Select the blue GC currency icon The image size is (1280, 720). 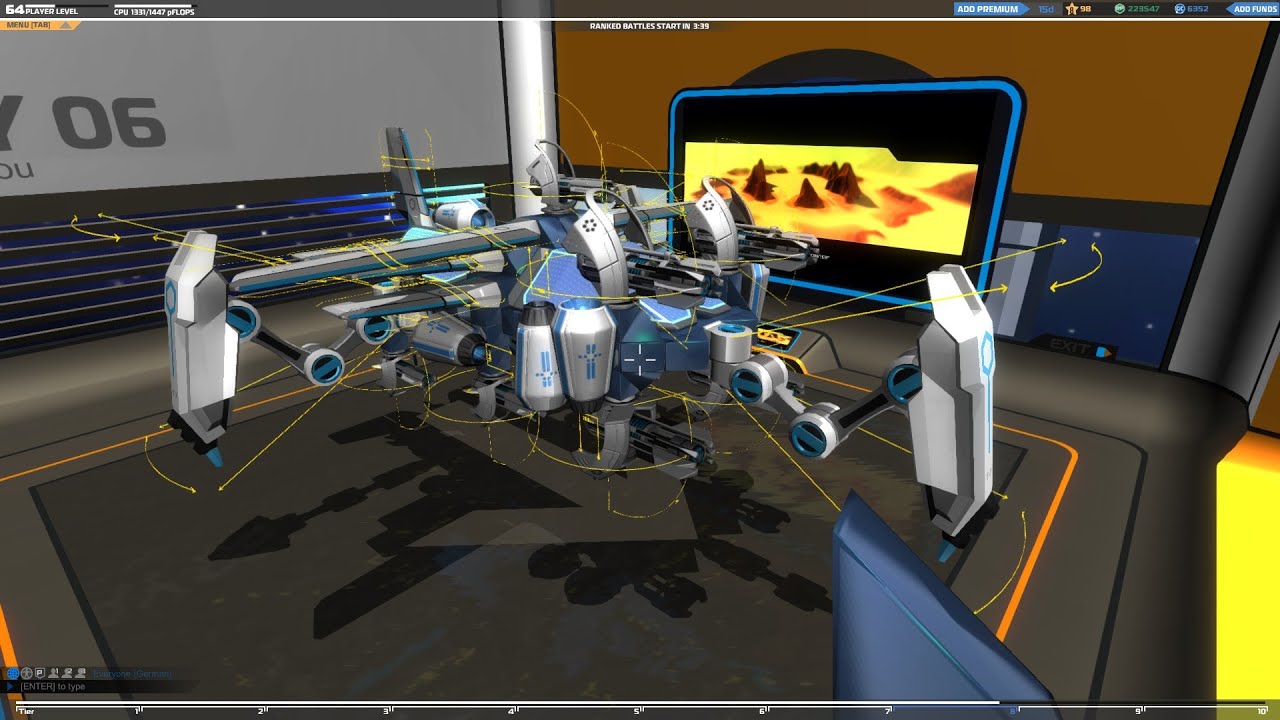pyautogui.click(x=1180, y=9)
